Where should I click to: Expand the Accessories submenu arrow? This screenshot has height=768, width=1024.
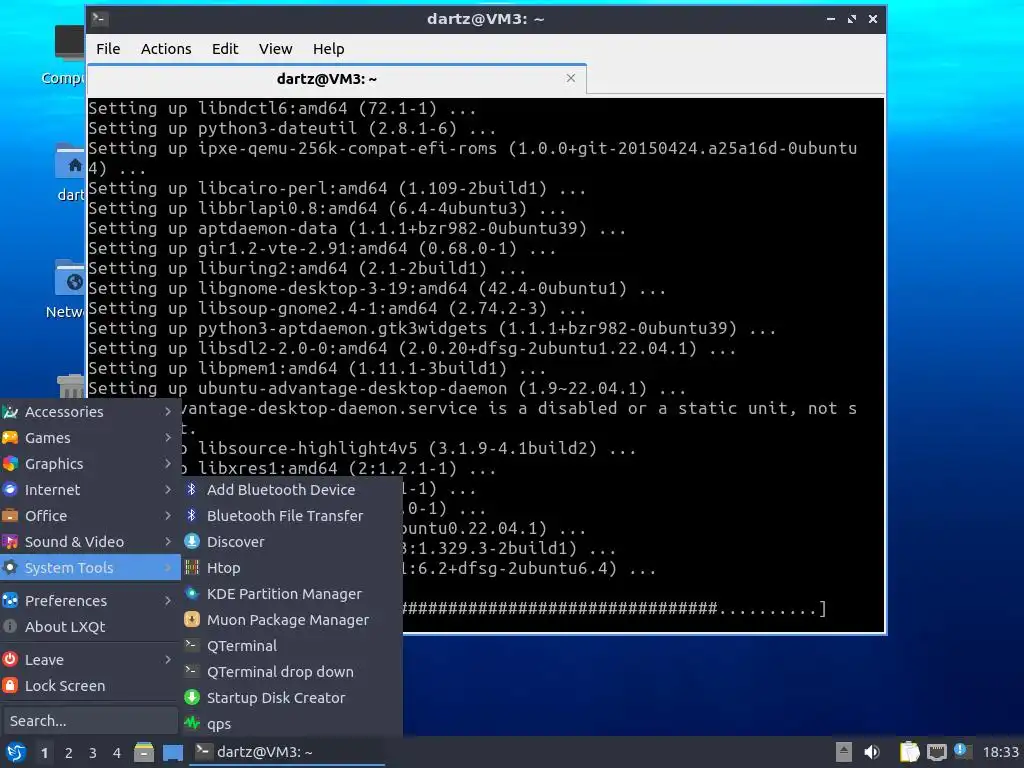point(168,411)
